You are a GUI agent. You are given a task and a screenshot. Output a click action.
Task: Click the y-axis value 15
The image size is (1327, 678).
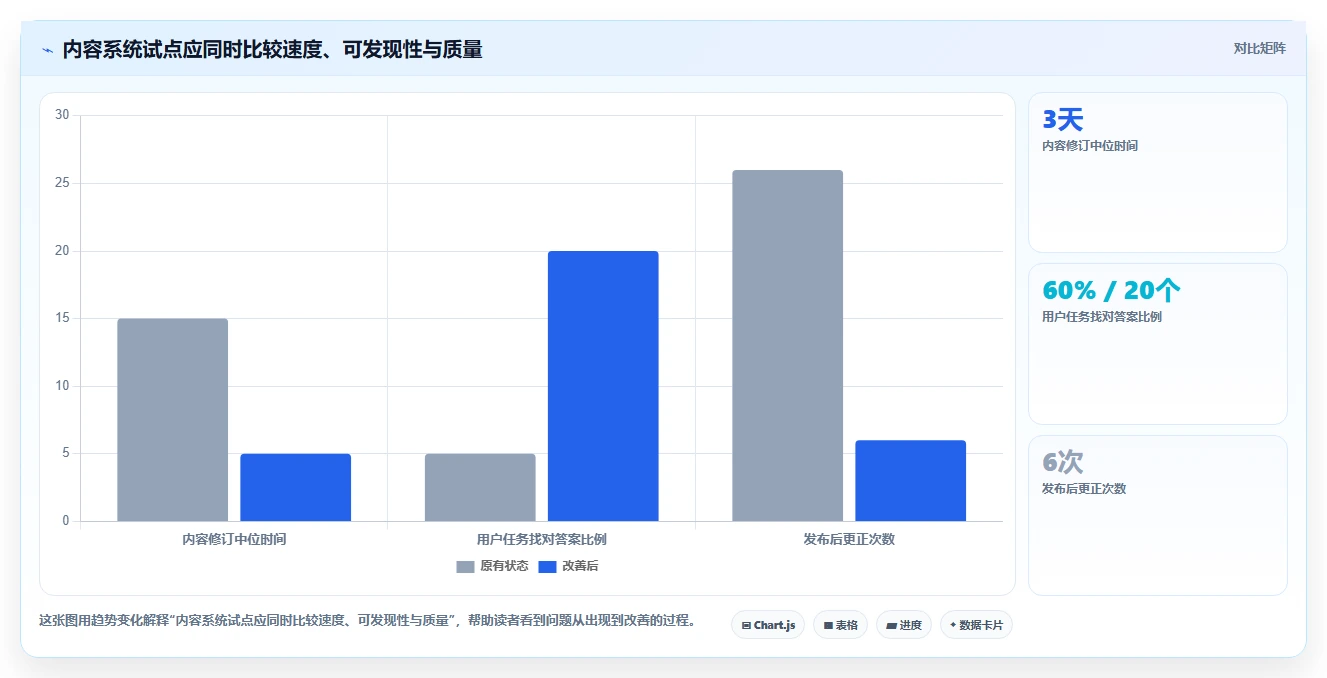62,318
